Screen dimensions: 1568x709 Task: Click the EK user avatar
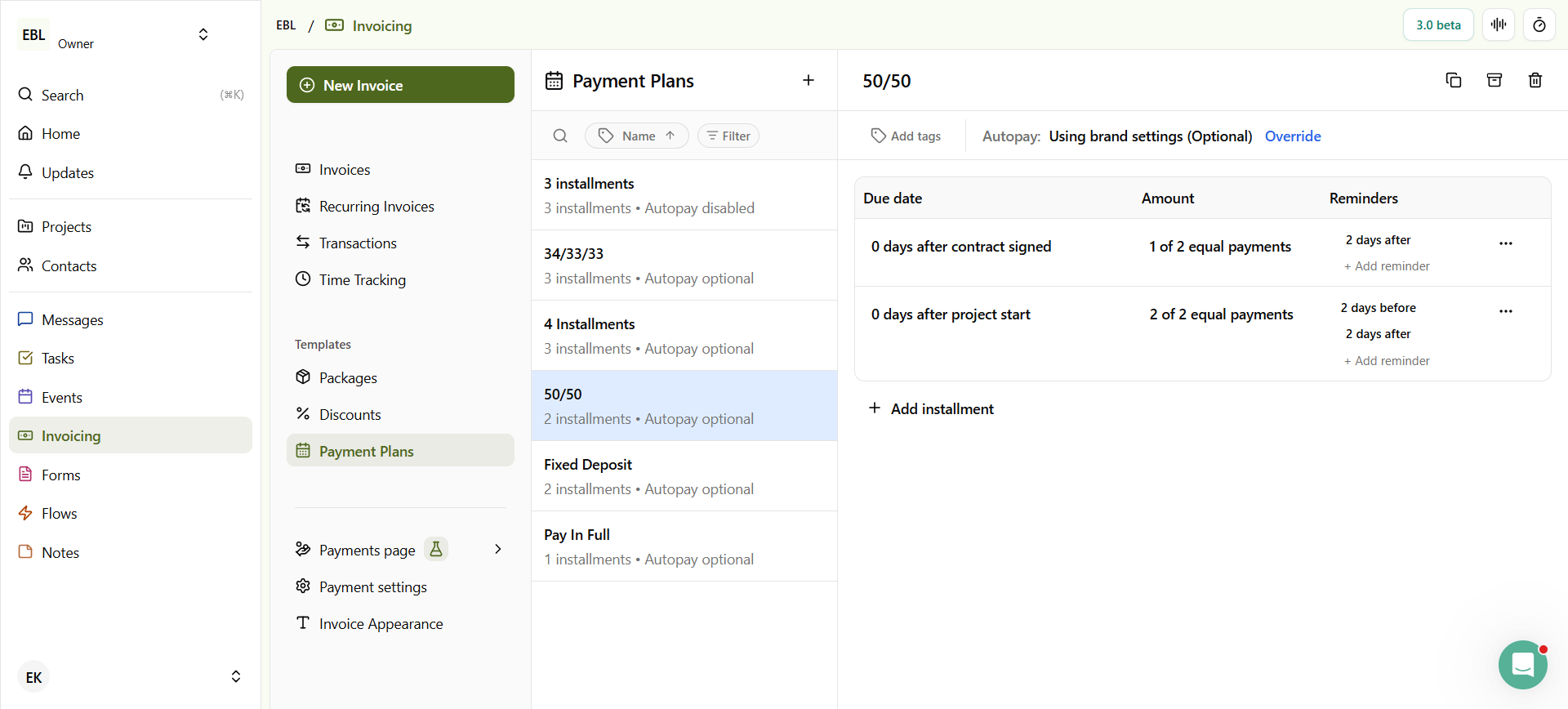tap(33, 677)
